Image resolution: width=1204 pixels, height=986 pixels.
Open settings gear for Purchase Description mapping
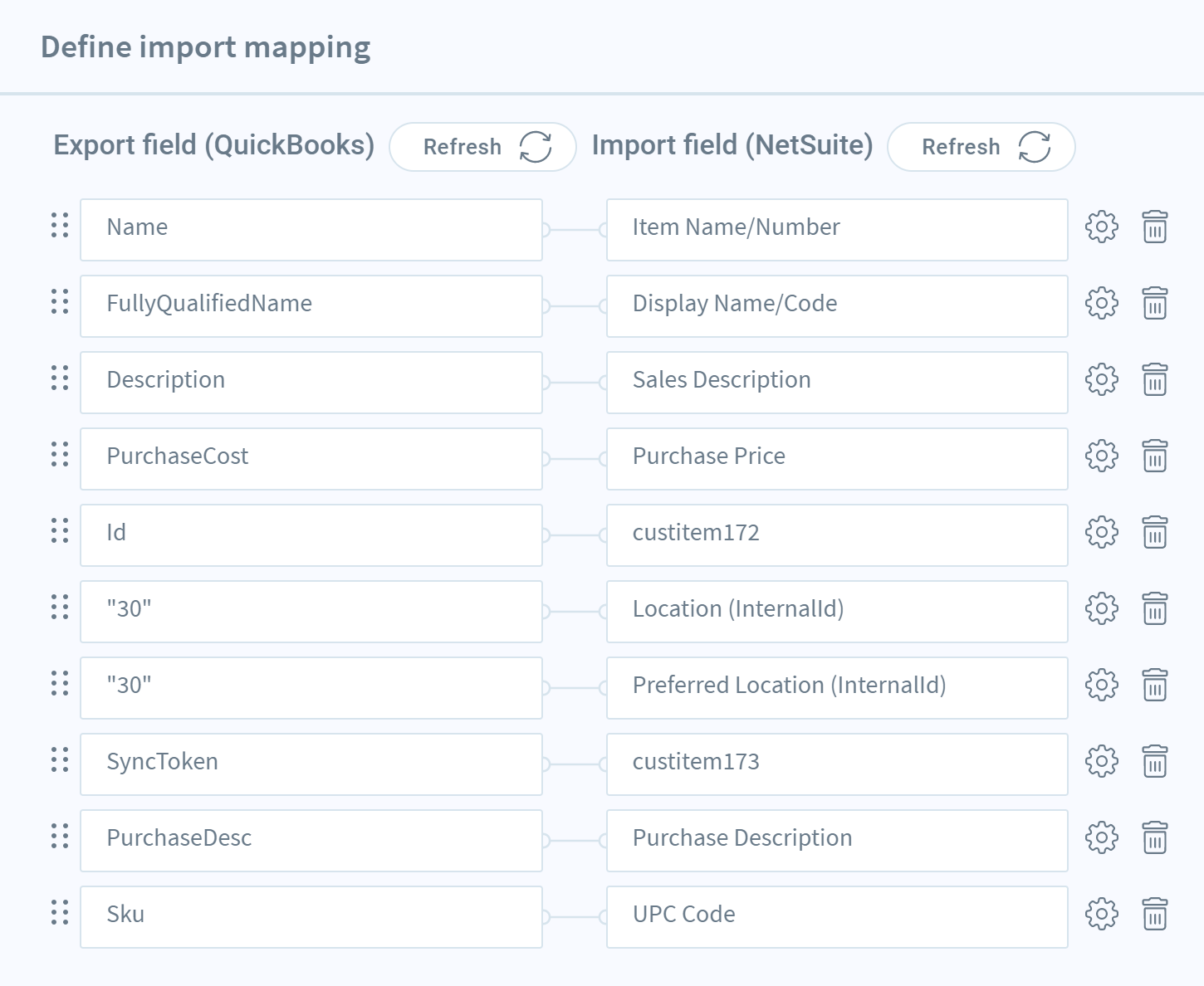click(1102, 837)
